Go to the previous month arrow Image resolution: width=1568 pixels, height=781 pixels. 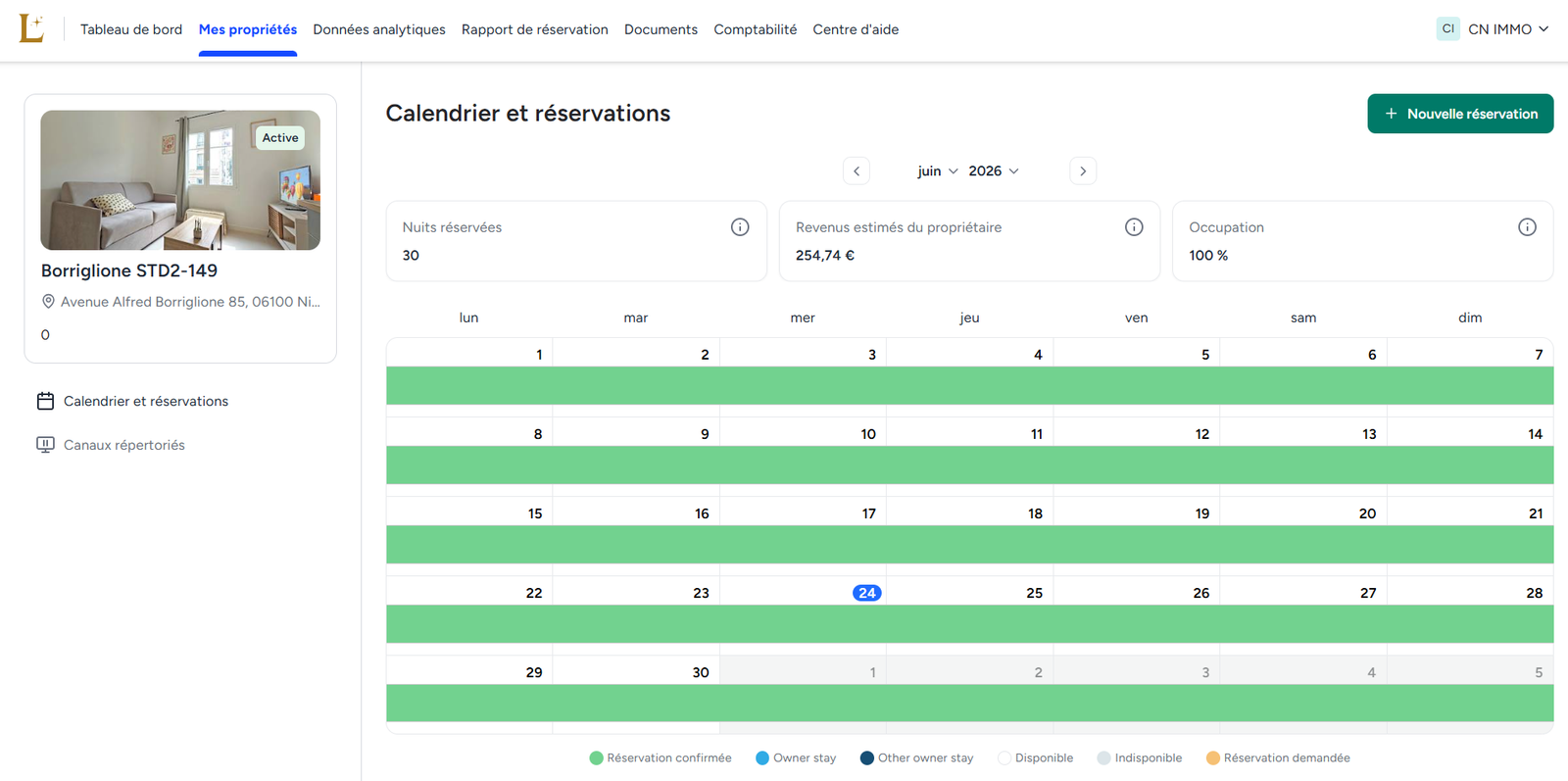(857, 171)
